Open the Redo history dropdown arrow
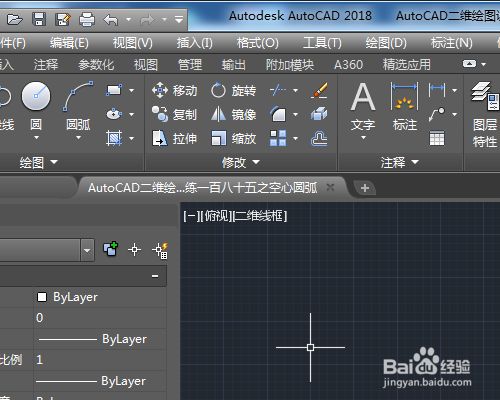The height and width of the screenshot is (400, 500). click(x=164, y=20)
